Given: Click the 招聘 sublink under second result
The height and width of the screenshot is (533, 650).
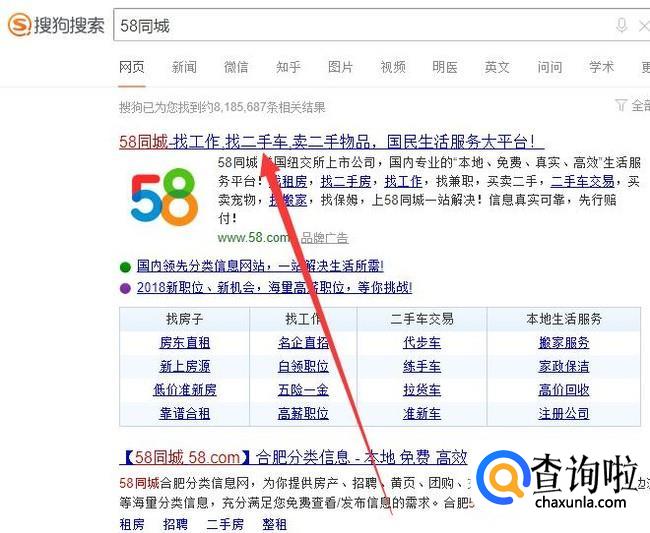Looking at the screenshot, I should pyautogui.click(x=175, y=524).
